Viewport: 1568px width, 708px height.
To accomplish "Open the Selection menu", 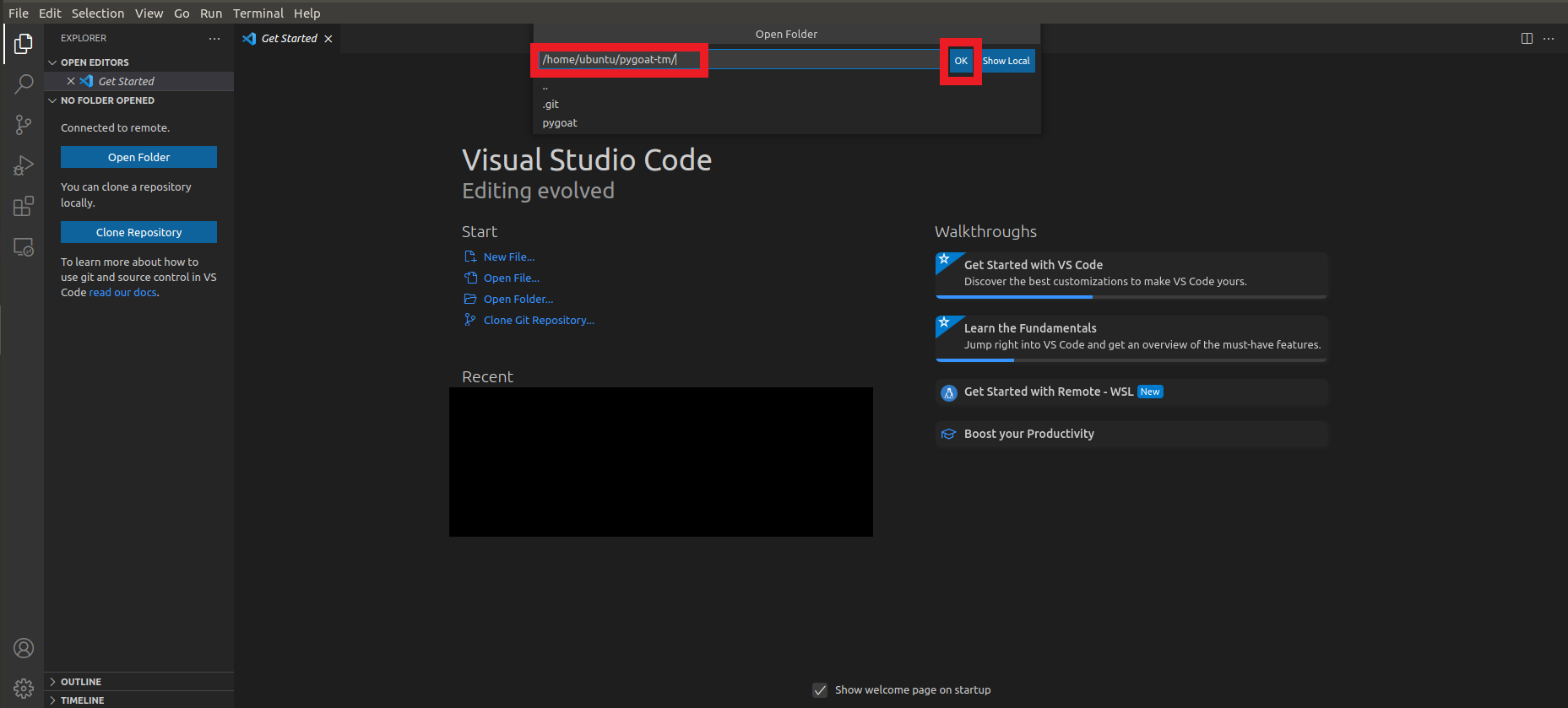I will (x=98, y=14).
